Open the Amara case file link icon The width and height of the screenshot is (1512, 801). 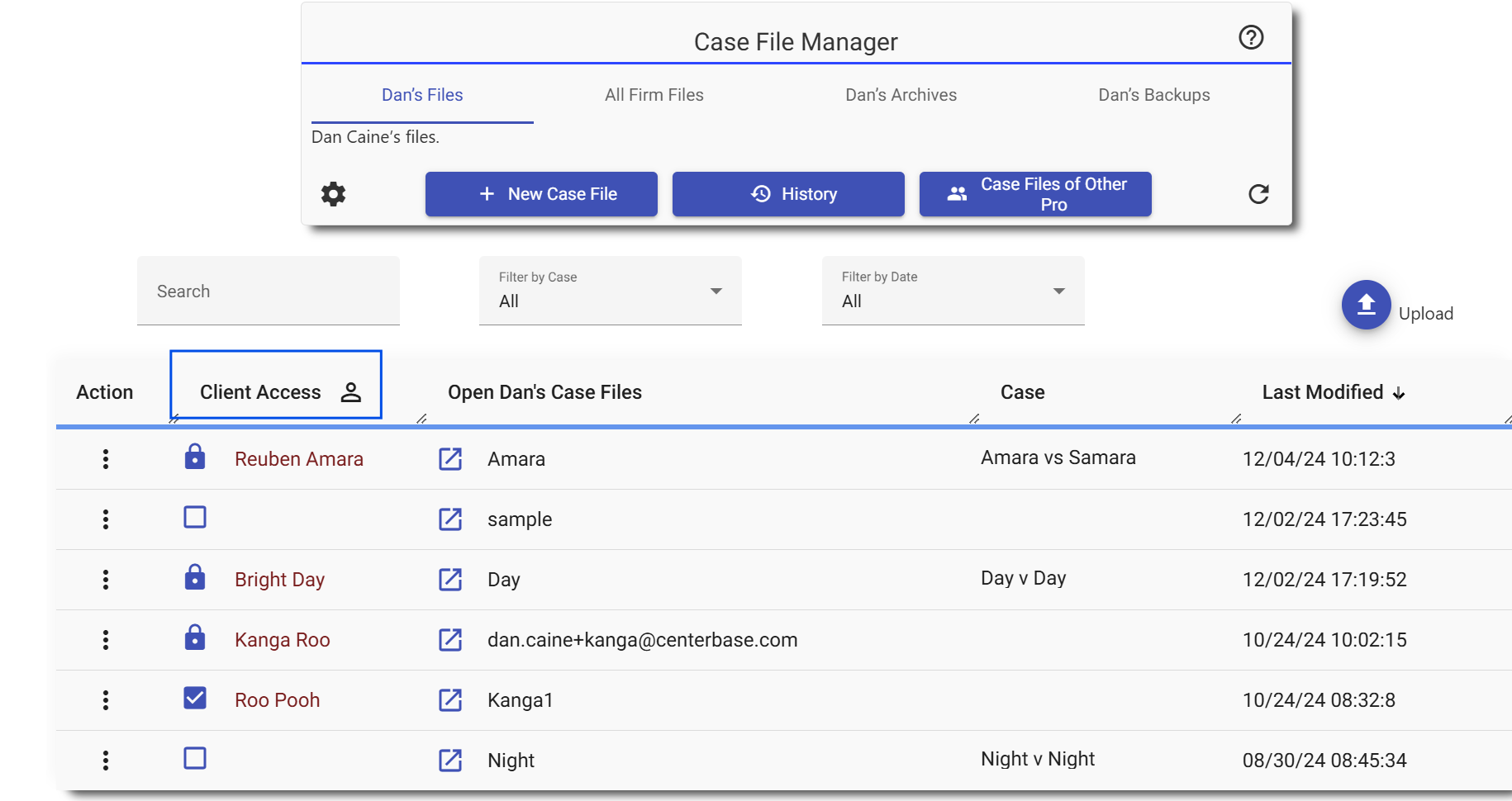[450, 459]
